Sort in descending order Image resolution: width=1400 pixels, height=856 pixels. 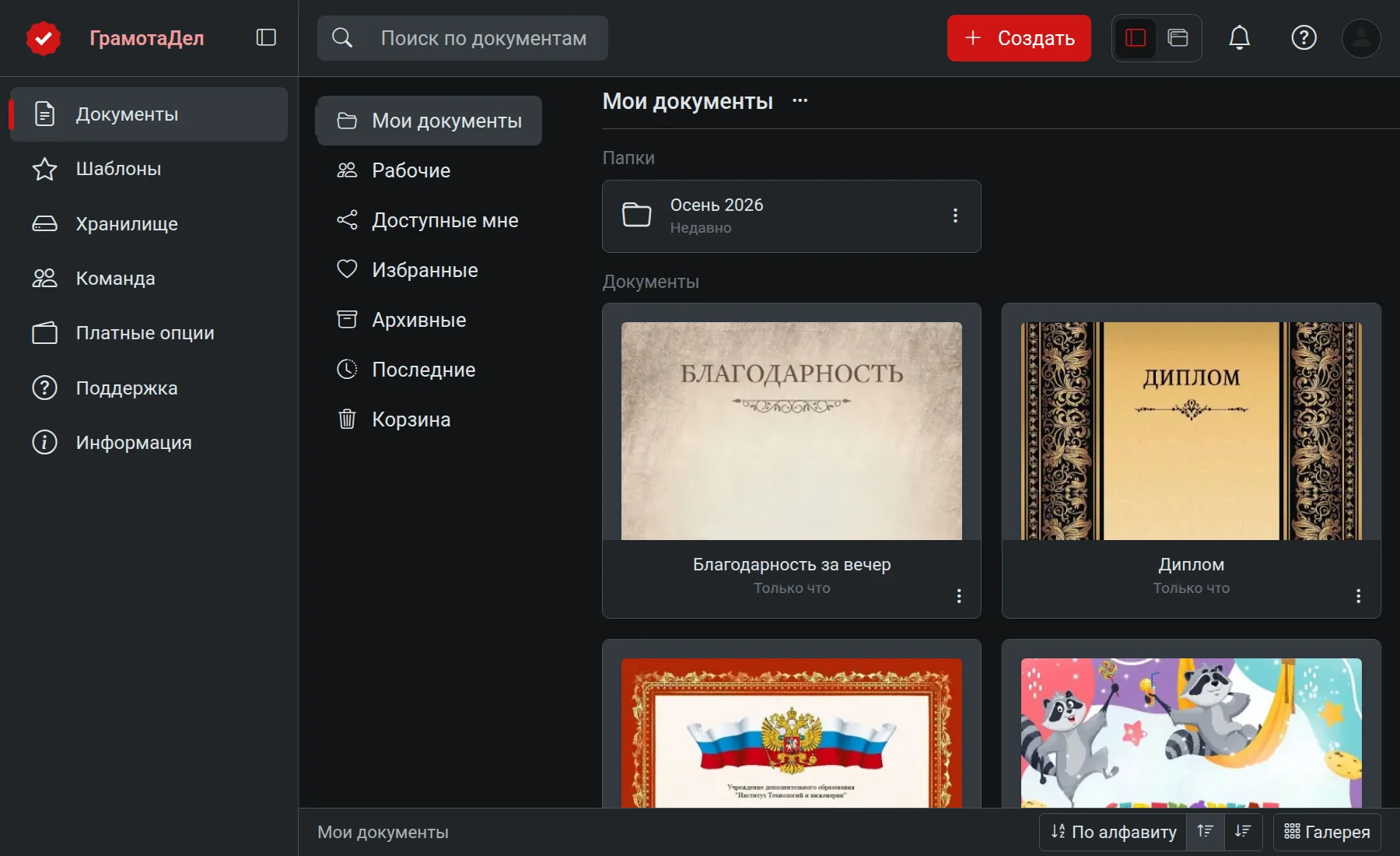[x=1243, y=832]
